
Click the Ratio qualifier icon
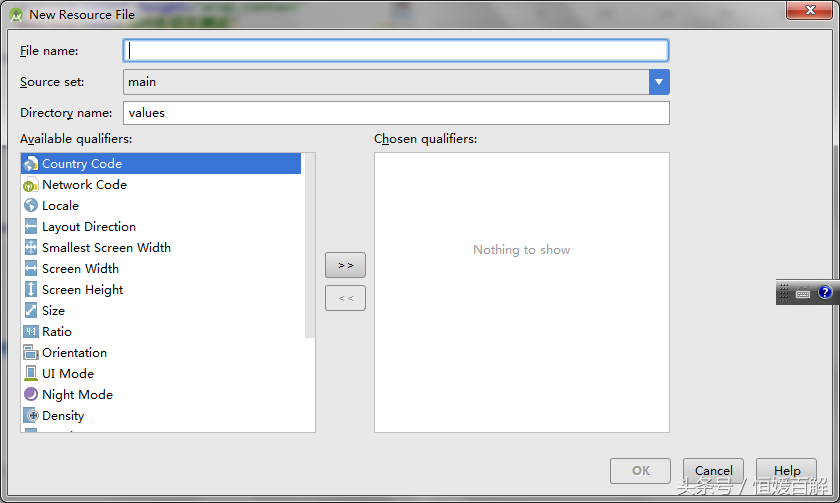(31, 332)
